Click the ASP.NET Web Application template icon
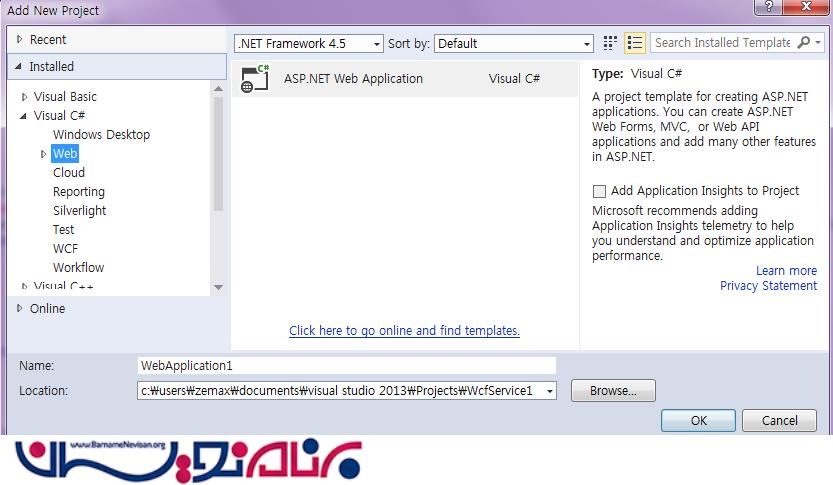Viewport: 833px width, 485px height. pyautogui.click(x=255, y=79)
